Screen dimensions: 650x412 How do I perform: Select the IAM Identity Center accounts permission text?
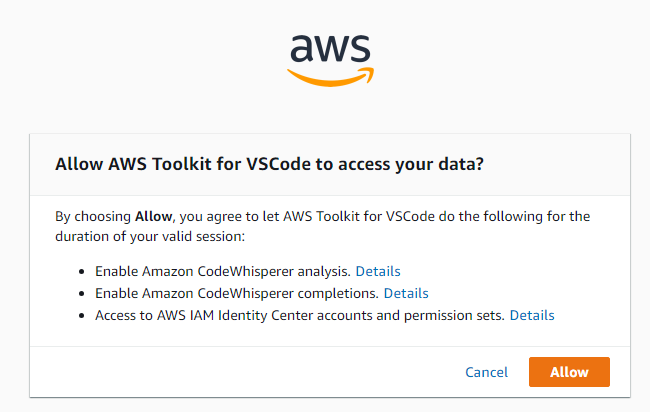pos(300,315)
